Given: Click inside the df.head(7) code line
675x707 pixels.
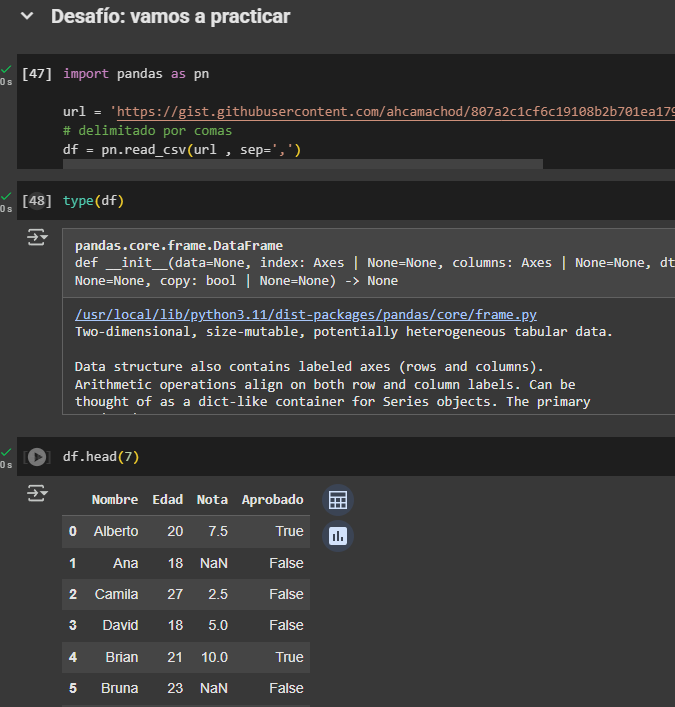Looking at the screenshot, I should pos(101,457).
